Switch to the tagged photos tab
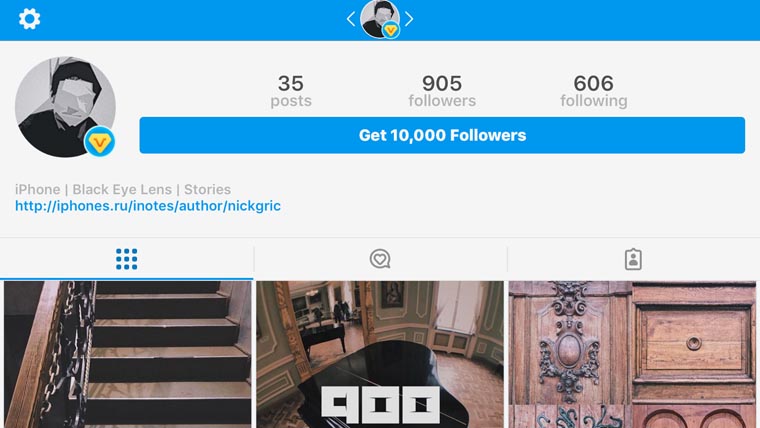This screenshot has width=760, height=428. 633,259
